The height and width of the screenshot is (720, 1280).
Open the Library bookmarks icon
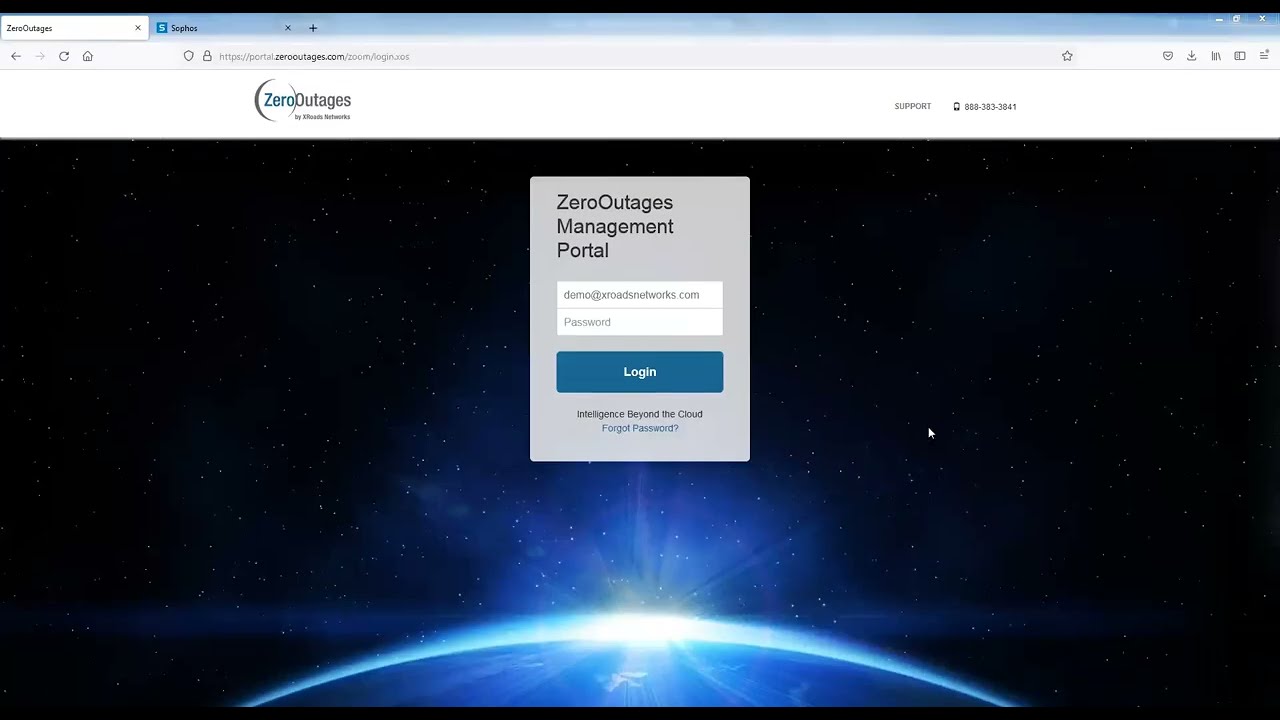(x=1216, y=56)
